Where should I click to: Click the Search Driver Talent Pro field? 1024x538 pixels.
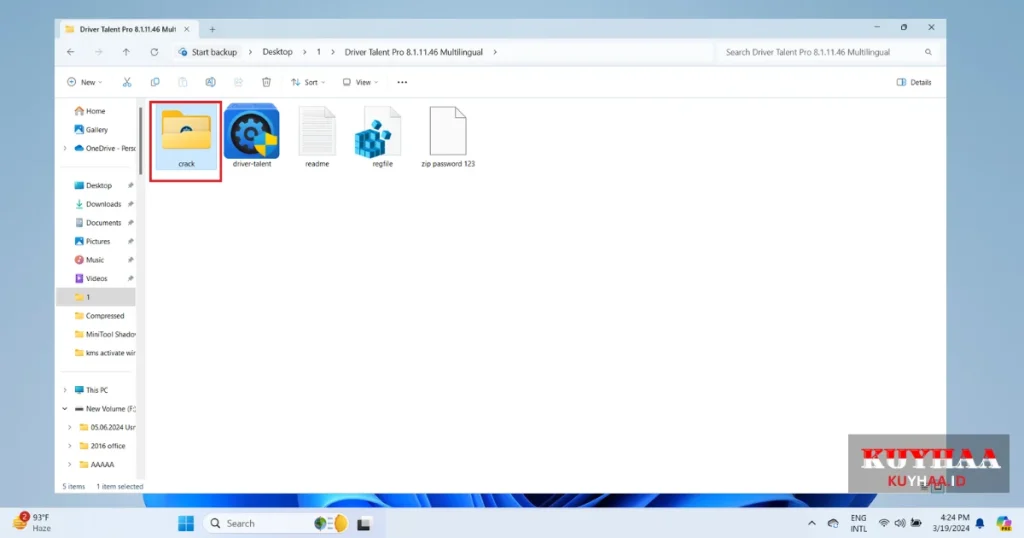(828, 52)
